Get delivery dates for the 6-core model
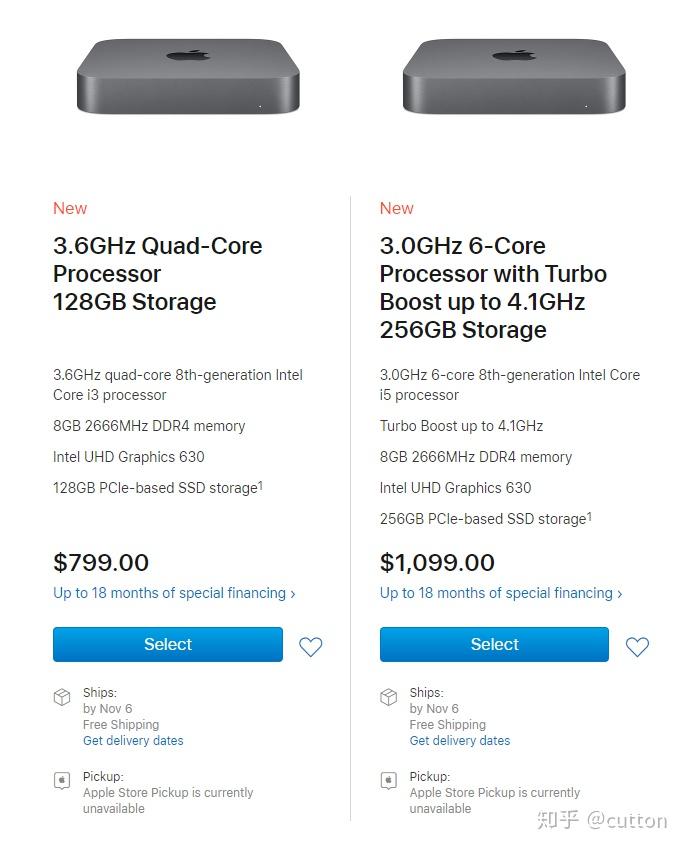This screenshot has height=847, width=684. tap(459, 740)
